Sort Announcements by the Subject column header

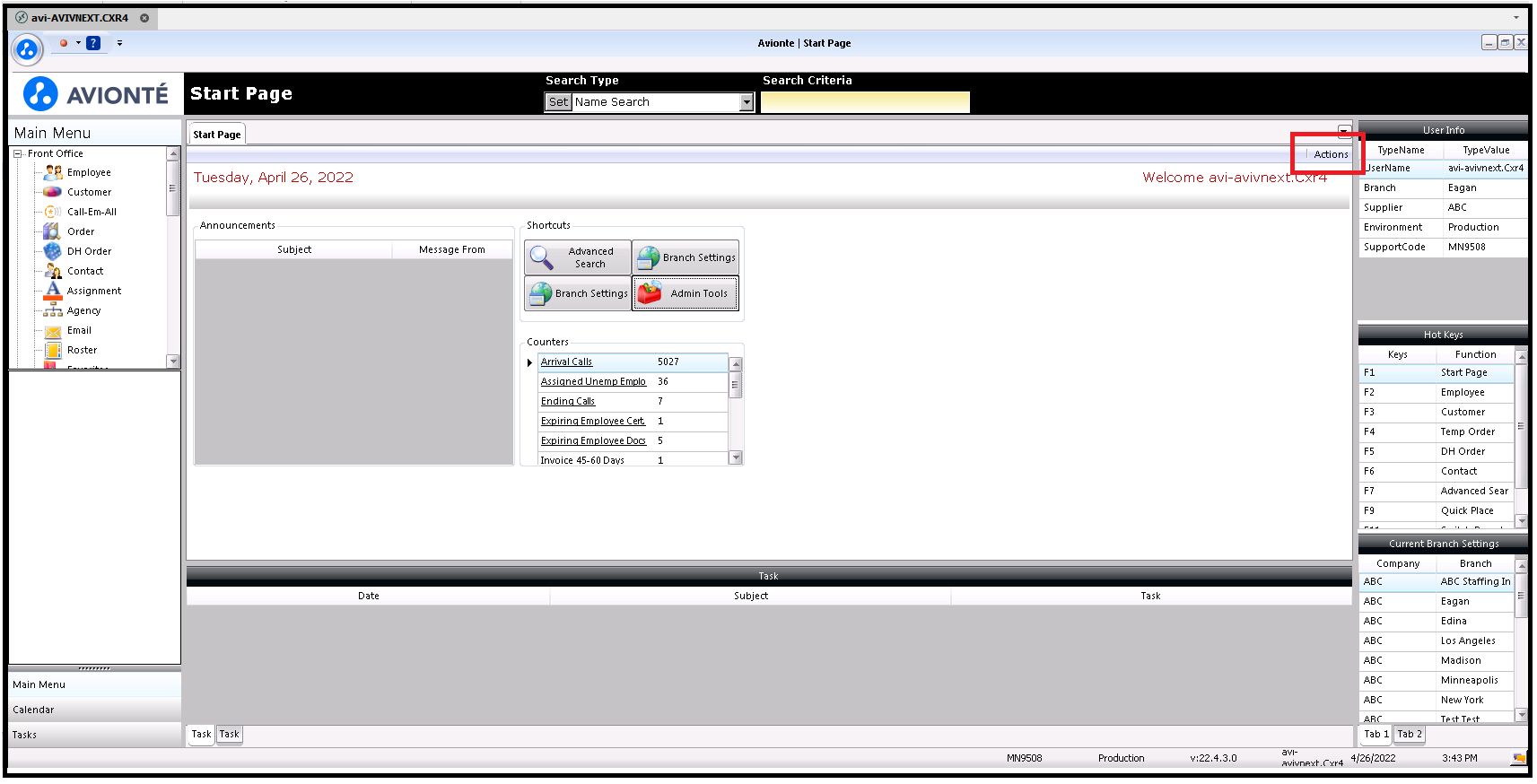[x=294, y=250]
